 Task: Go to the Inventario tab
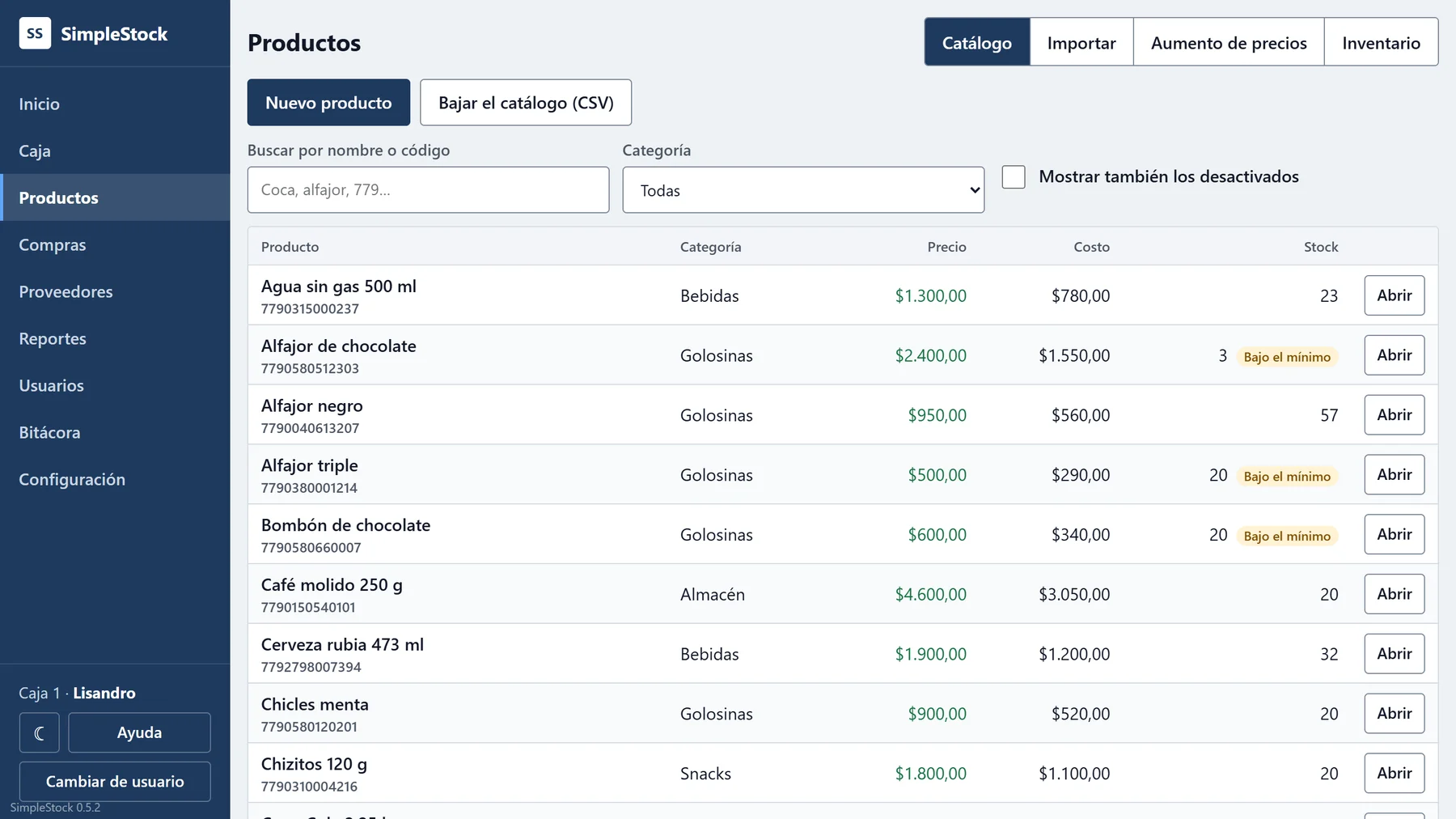[x=1381, y=42]
